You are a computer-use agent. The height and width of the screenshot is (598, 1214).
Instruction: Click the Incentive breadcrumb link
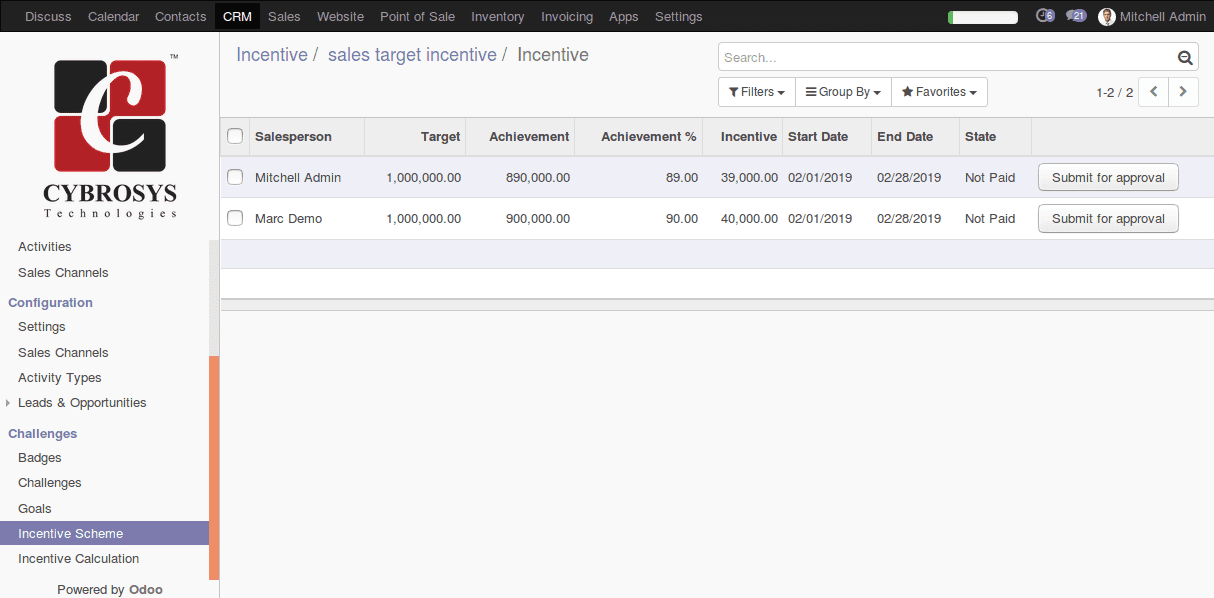coord(272,55)
